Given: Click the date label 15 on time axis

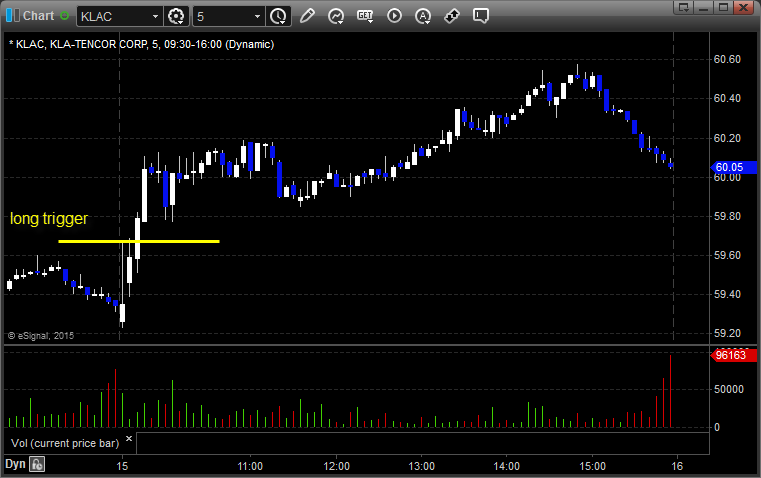Looking at the screenshot, I should (x=122, y=466).
